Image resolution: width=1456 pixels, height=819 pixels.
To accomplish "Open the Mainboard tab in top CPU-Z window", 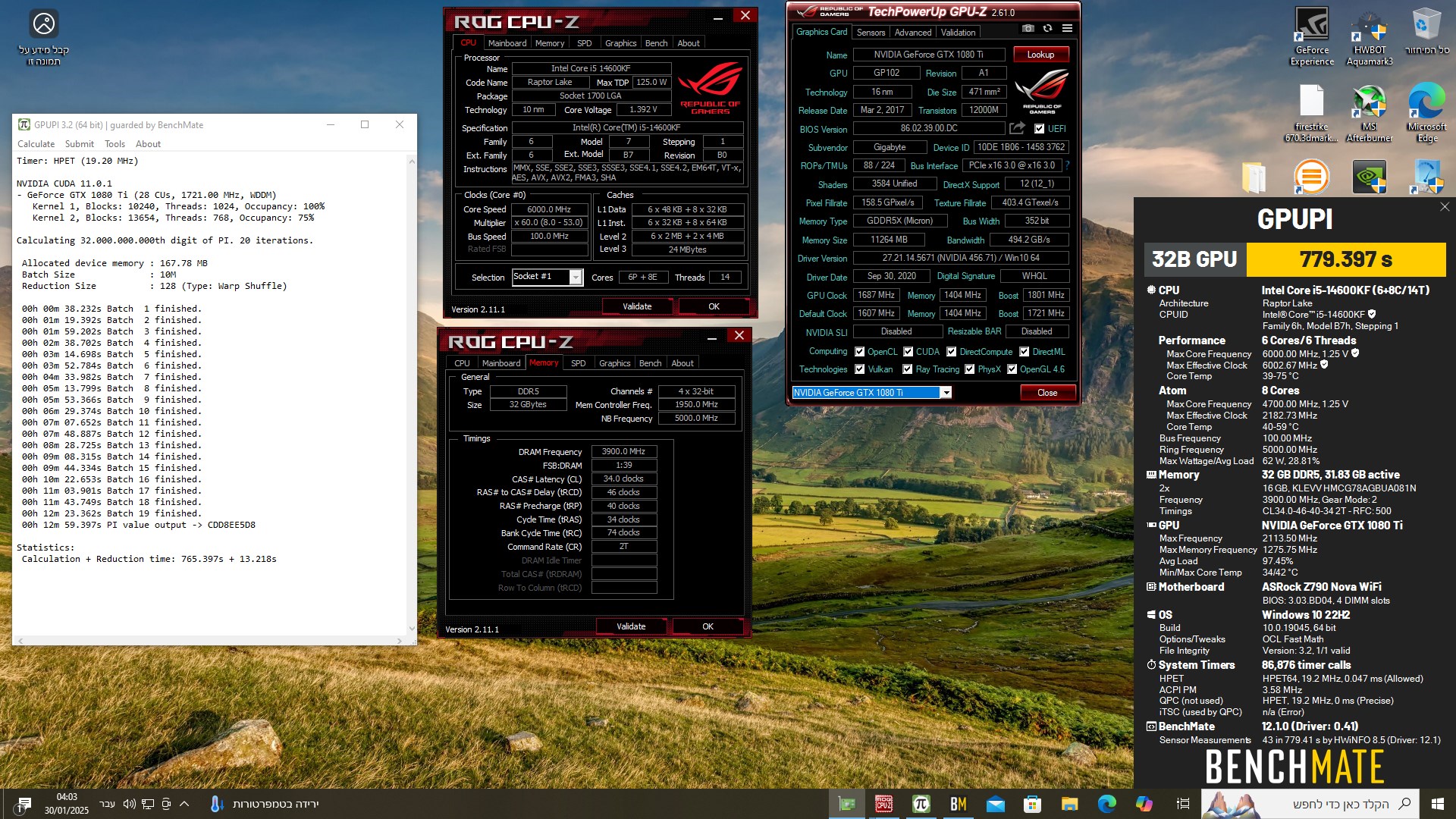I will [507, 43].
